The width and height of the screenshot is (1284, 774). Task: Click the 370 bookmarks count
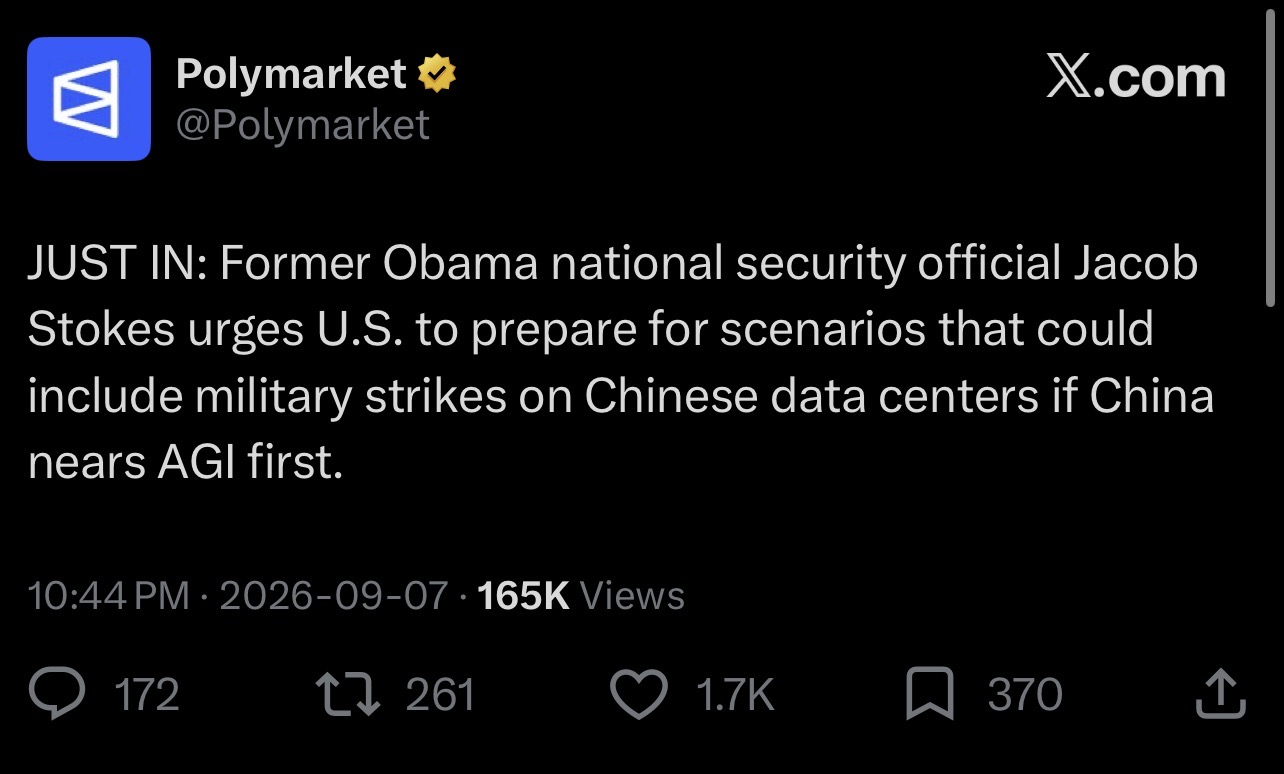[1025, 695]
